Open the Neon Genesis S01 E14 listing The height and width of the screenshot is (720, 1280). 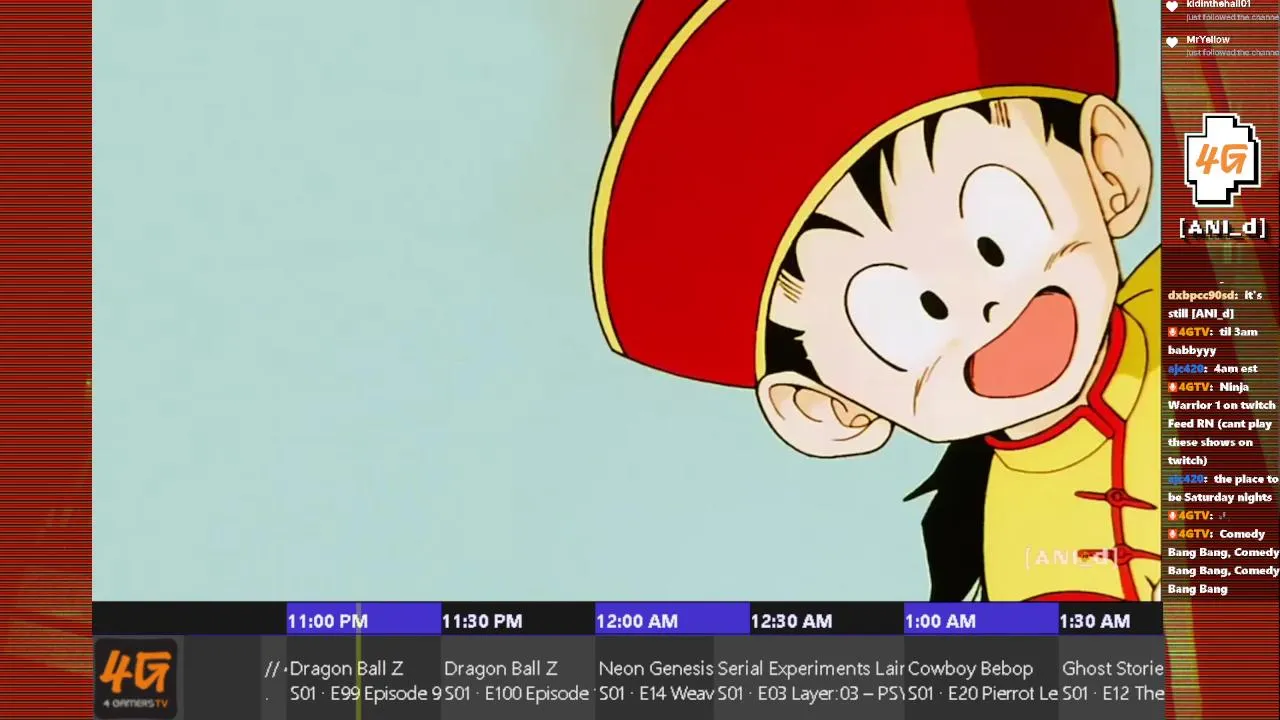pos(655,680)
